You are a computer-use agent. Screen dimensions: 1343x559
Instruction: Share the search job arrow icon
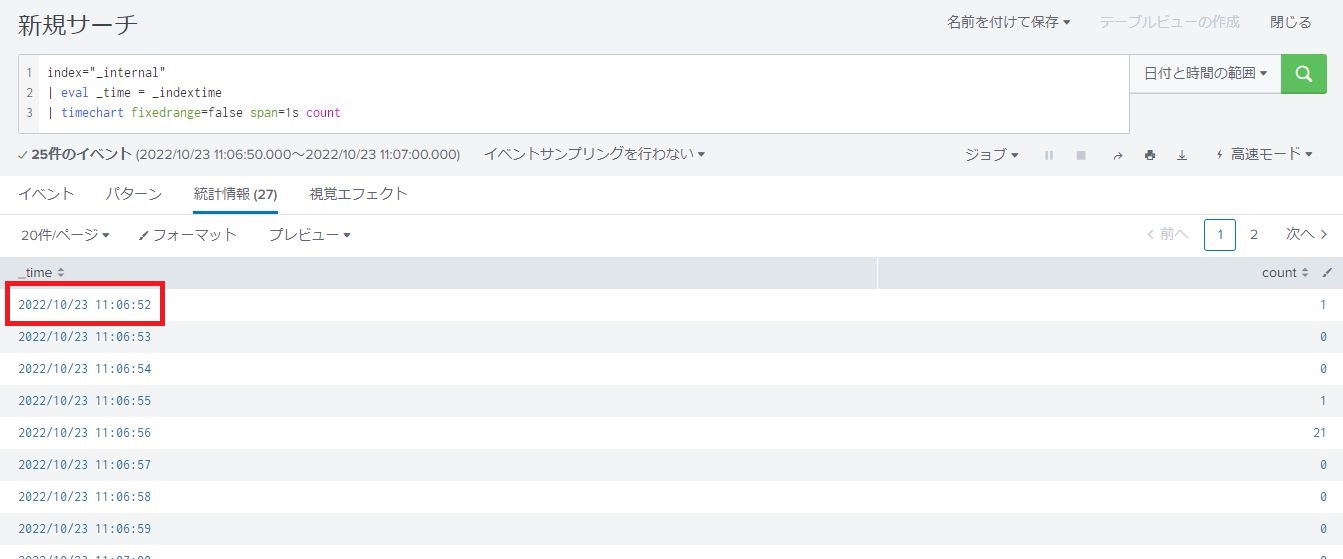pyautogui.click(x=1118, y=155)
